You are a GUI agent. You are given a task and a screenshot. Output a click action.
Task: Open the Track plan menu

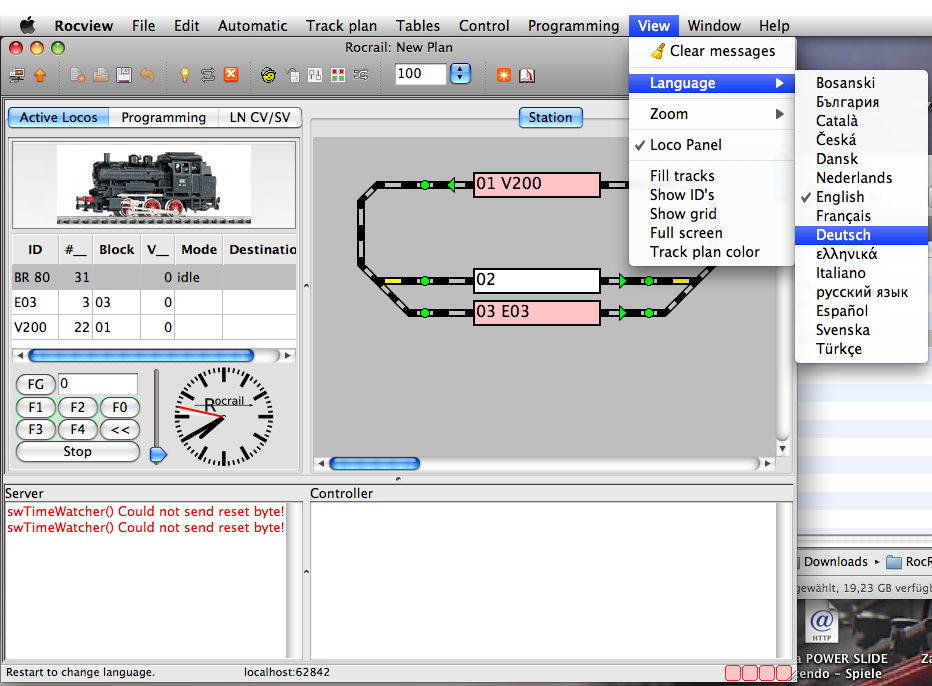(x=341, y=26)
